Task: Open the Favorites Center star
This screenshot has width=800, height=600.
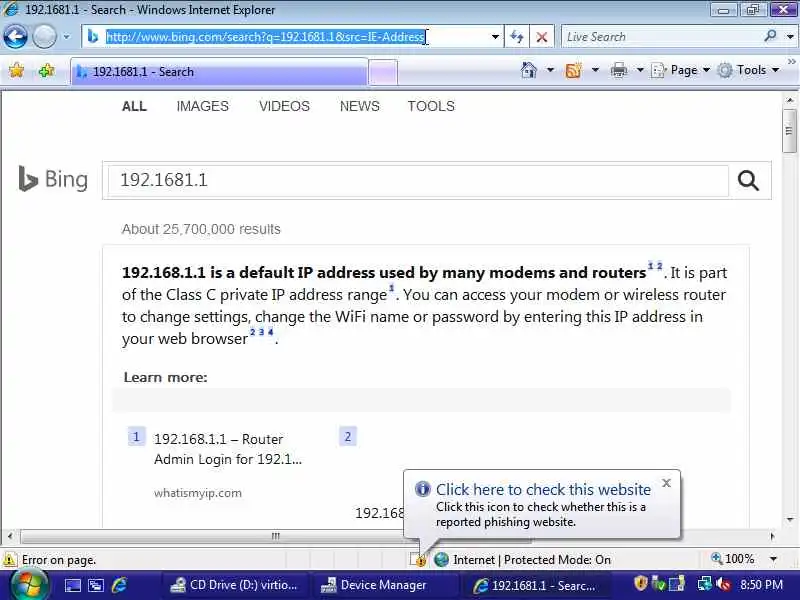Action: click(x=16, y=70)
